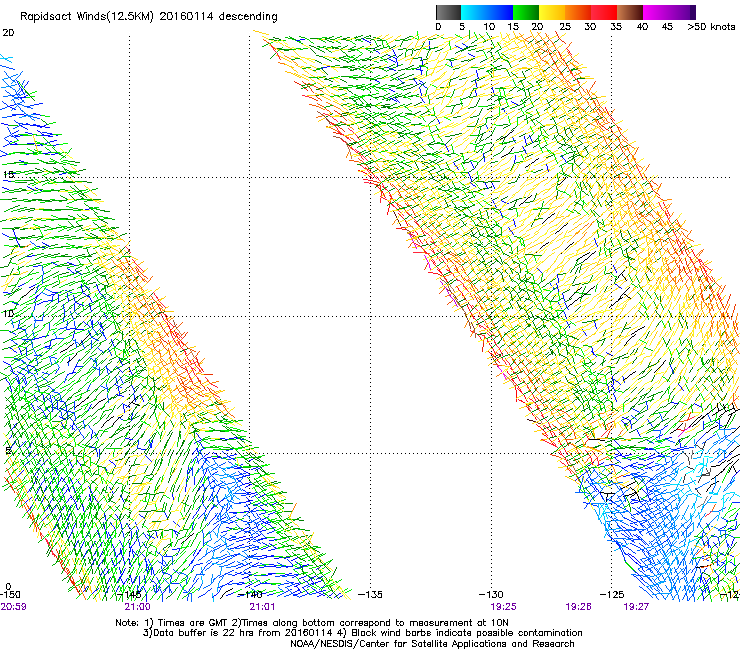Click the green 15-20 knots legend swatch

pos(526,12)
